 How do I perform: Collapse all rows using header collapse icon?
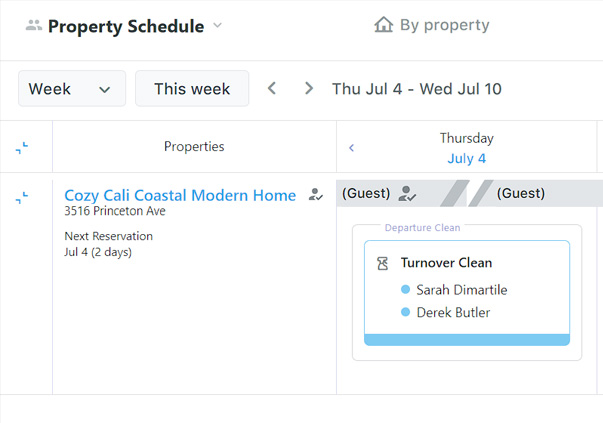(x=22, y=148)
